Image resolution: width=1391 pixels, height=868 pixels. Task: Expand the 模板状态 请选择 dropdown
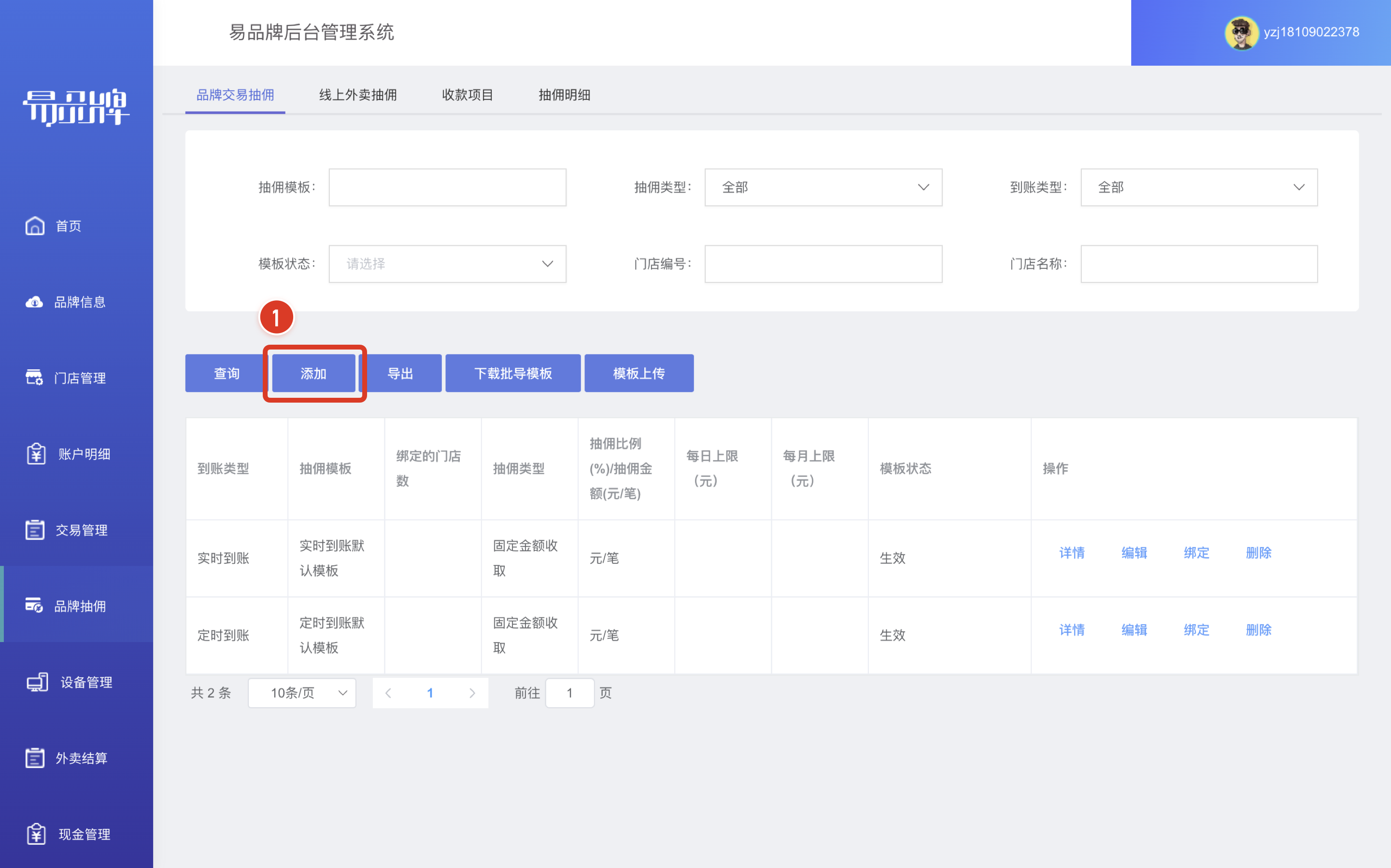[447, 264]
